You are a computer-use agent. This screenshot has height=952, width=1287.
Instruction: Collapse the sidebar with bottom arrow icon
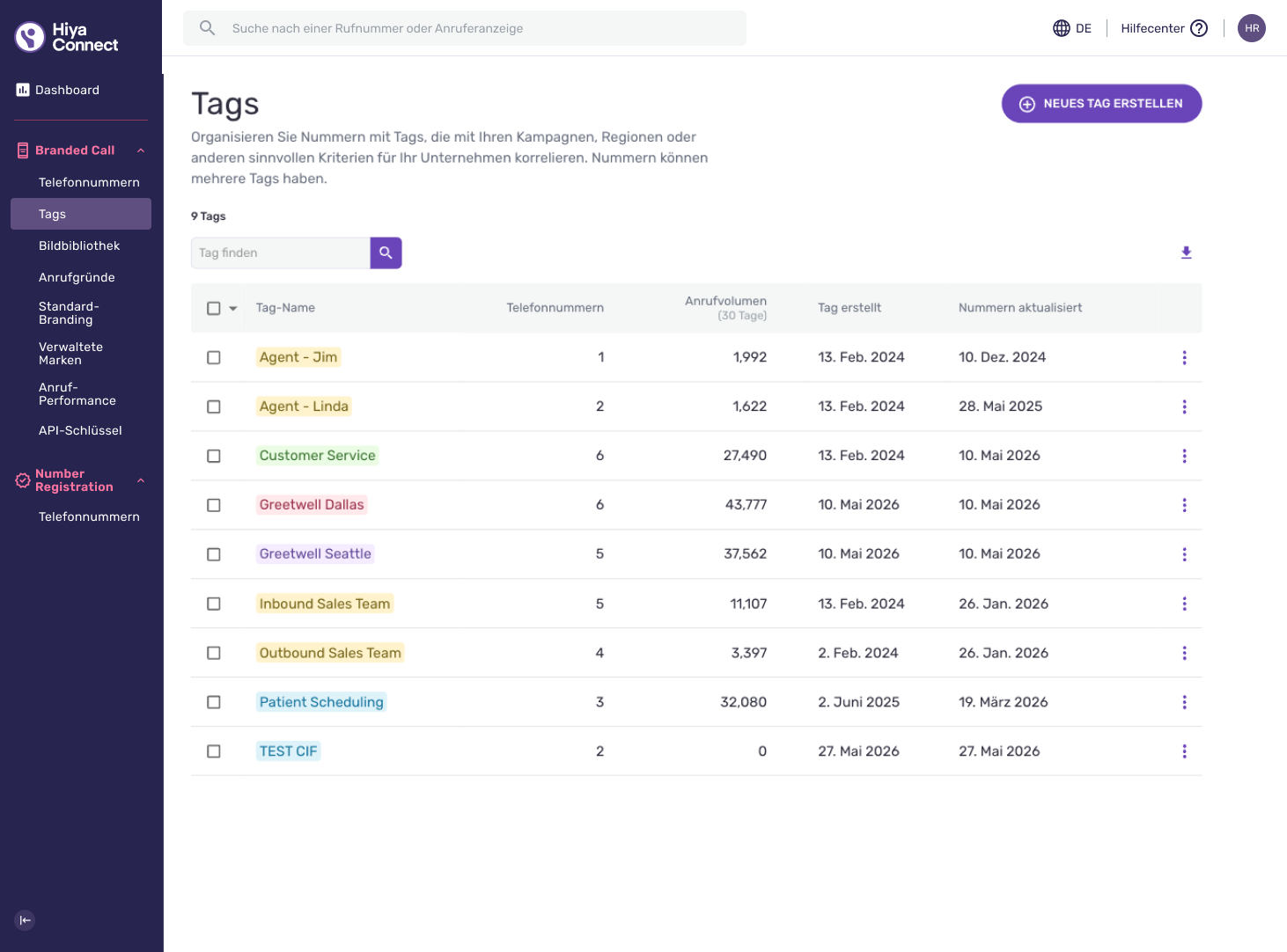(x=25, y=920)
